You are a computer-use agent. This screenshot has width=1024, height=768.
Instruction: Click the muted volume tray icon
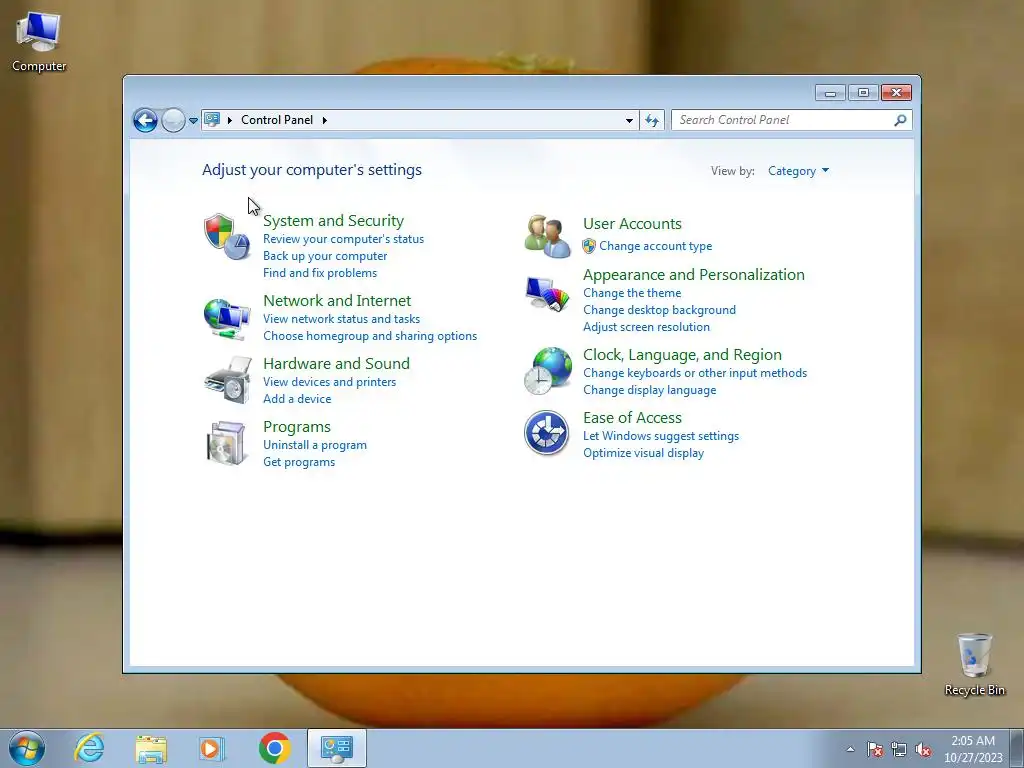pos(923,750)
